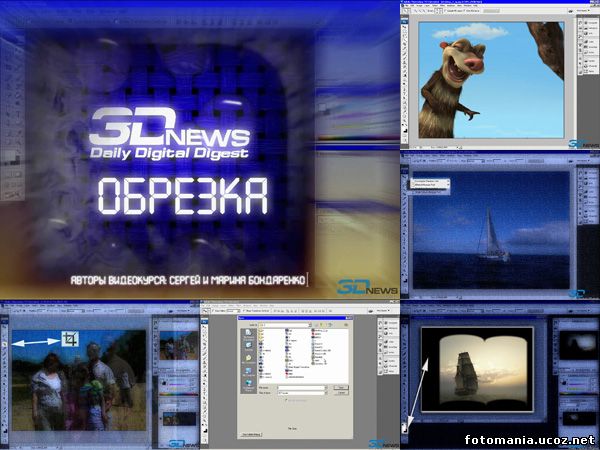Click the Cancel button in the file dialog

(x=341, y=393)
